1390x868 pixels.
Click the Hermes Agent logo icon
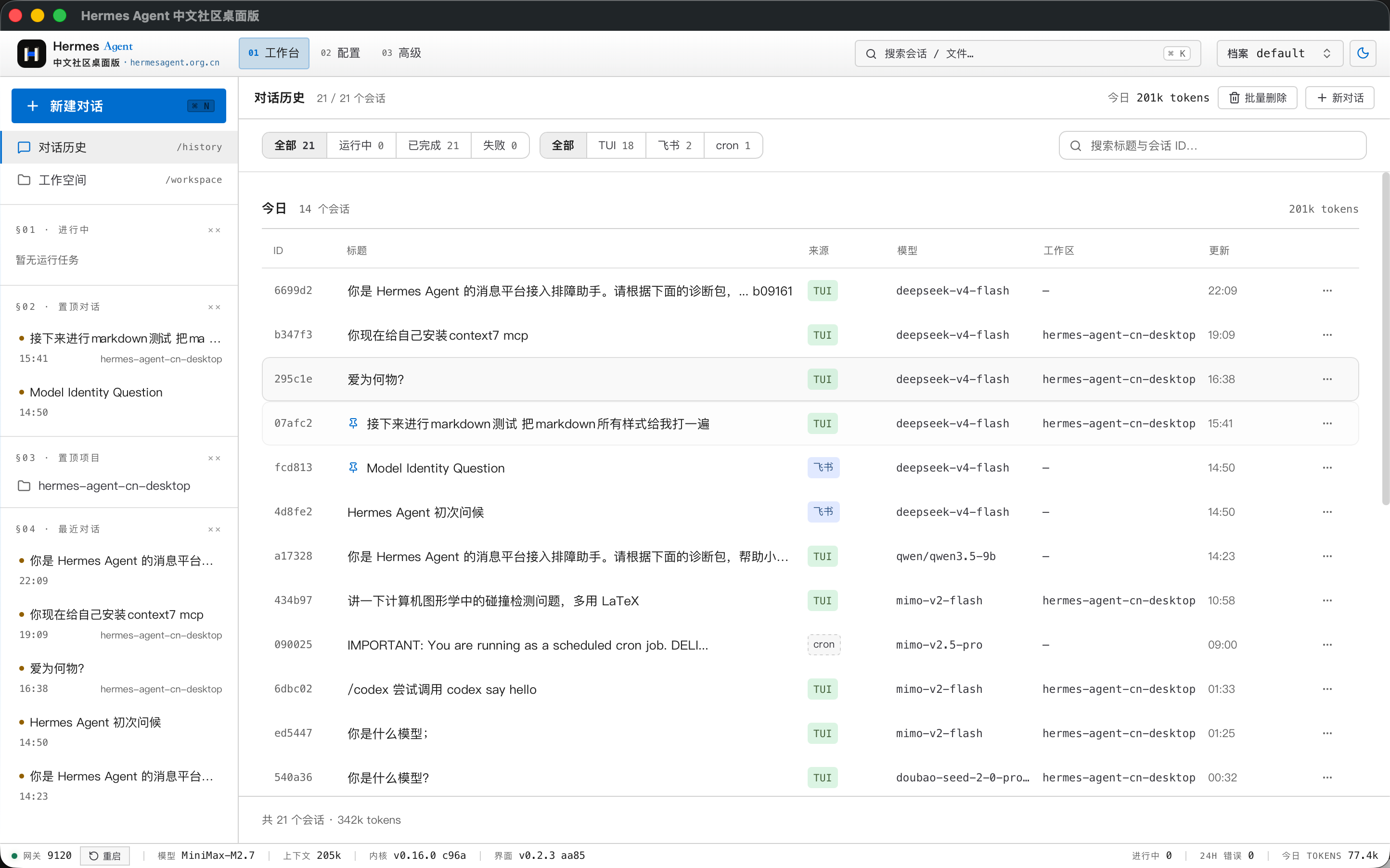(x=32, y=53)
